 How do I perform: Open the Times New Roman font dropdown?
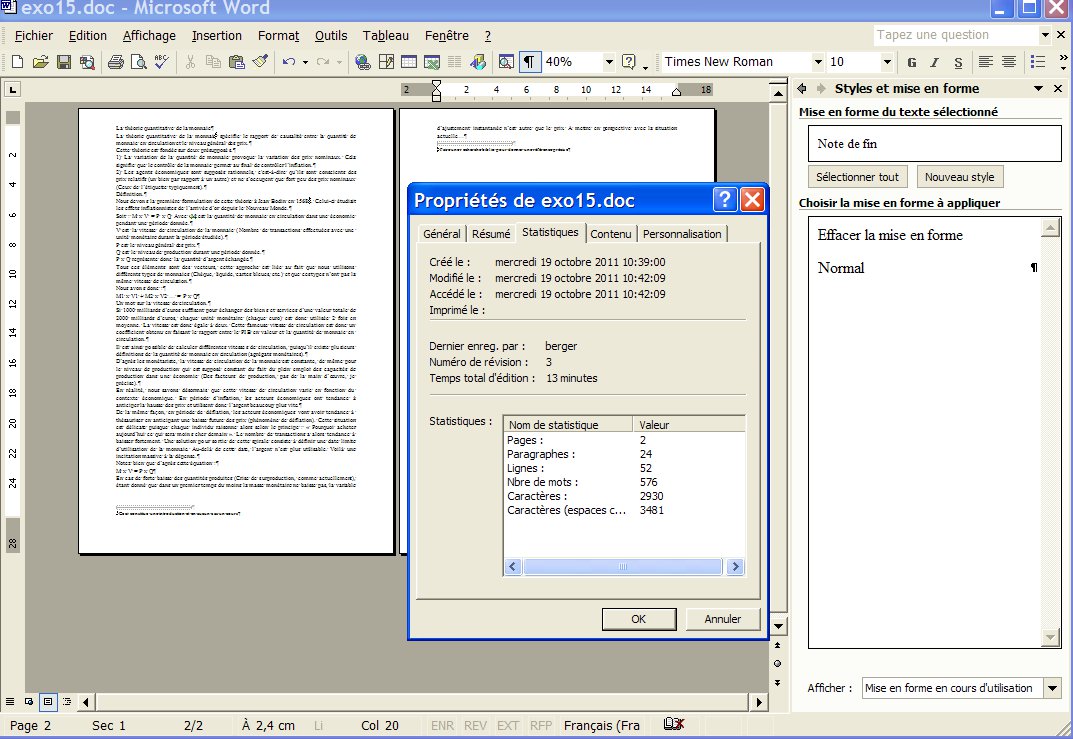coord(817,62)
